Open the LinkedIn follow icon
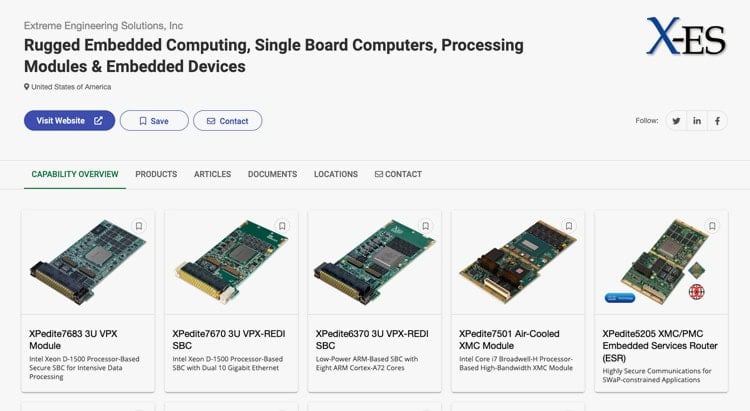750x411 pixels. (697, 121)
